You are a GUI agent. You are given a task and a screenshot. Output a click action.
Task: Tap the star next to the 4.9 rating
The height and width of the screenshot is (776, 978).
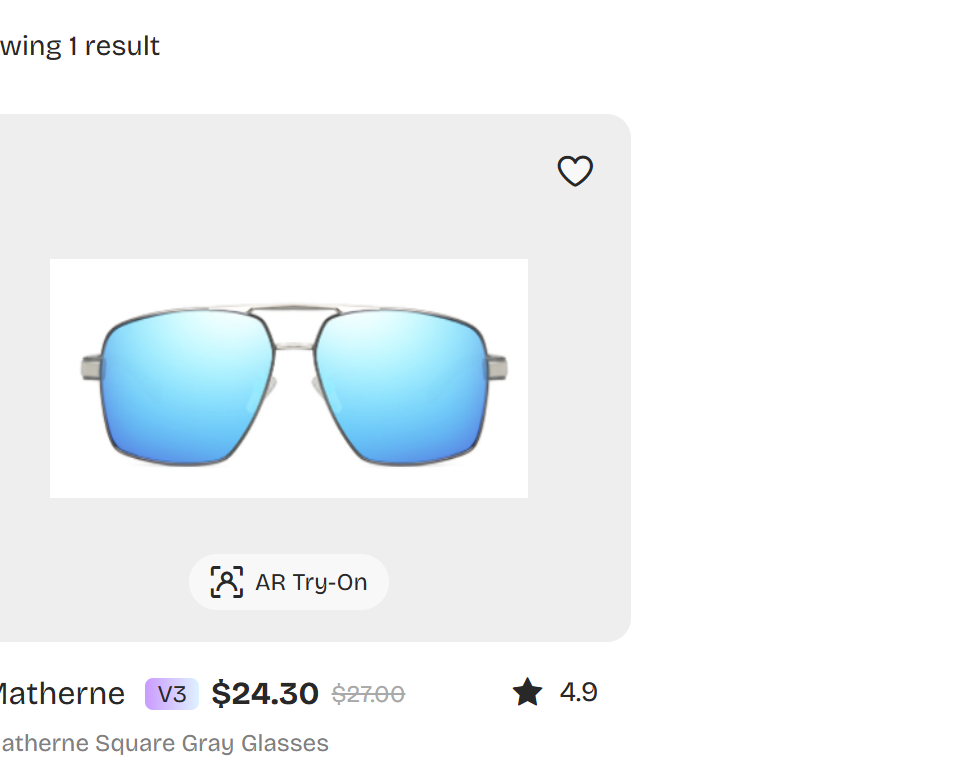pos(527,691)
